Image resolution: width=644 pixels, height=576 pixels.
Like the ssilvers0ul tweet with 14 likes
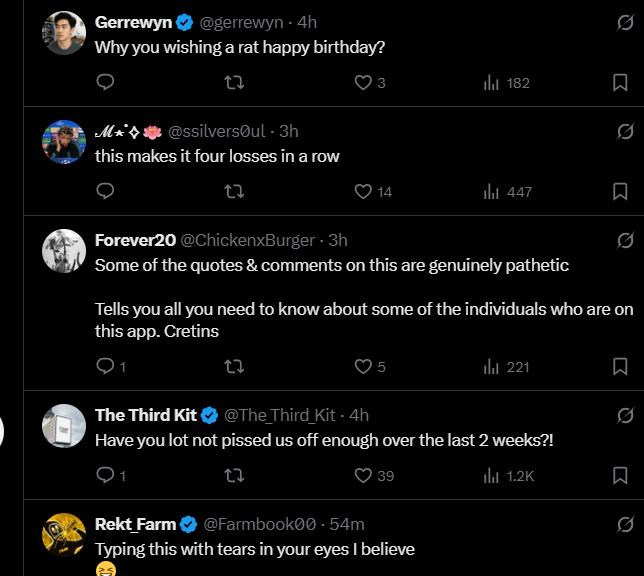pos(364,192)
